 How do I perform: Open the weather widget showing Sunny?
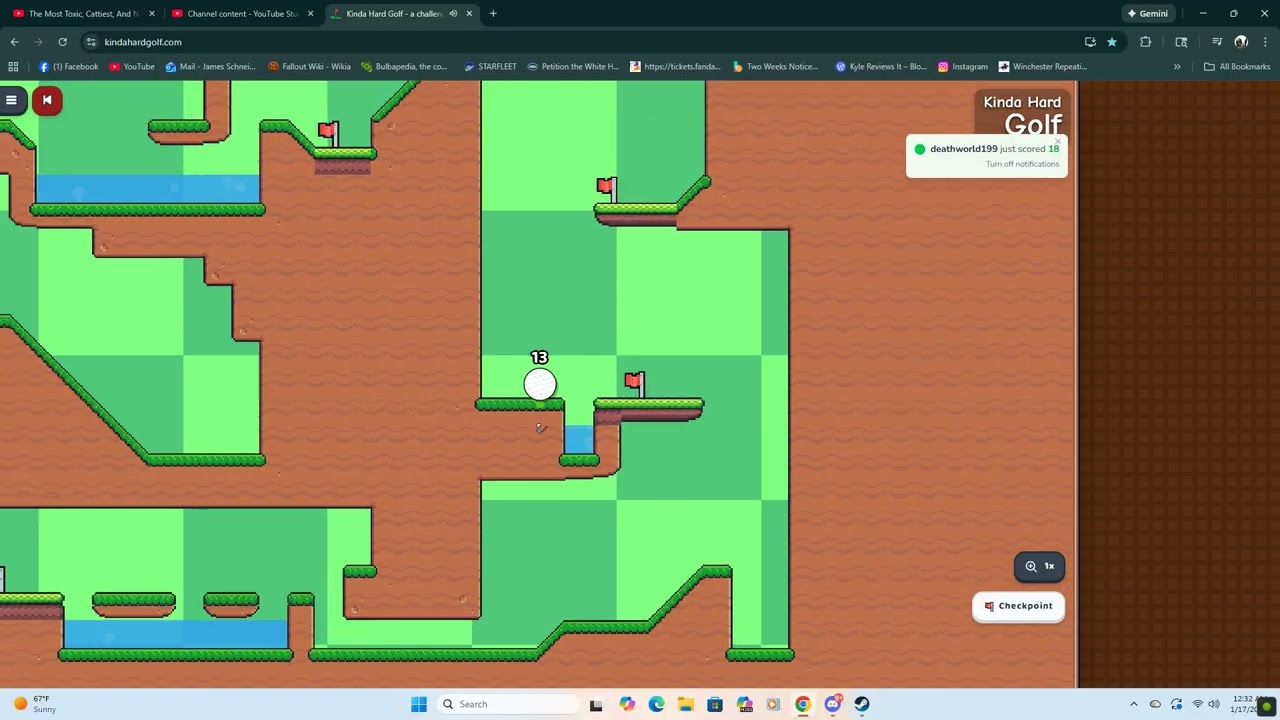33,704
